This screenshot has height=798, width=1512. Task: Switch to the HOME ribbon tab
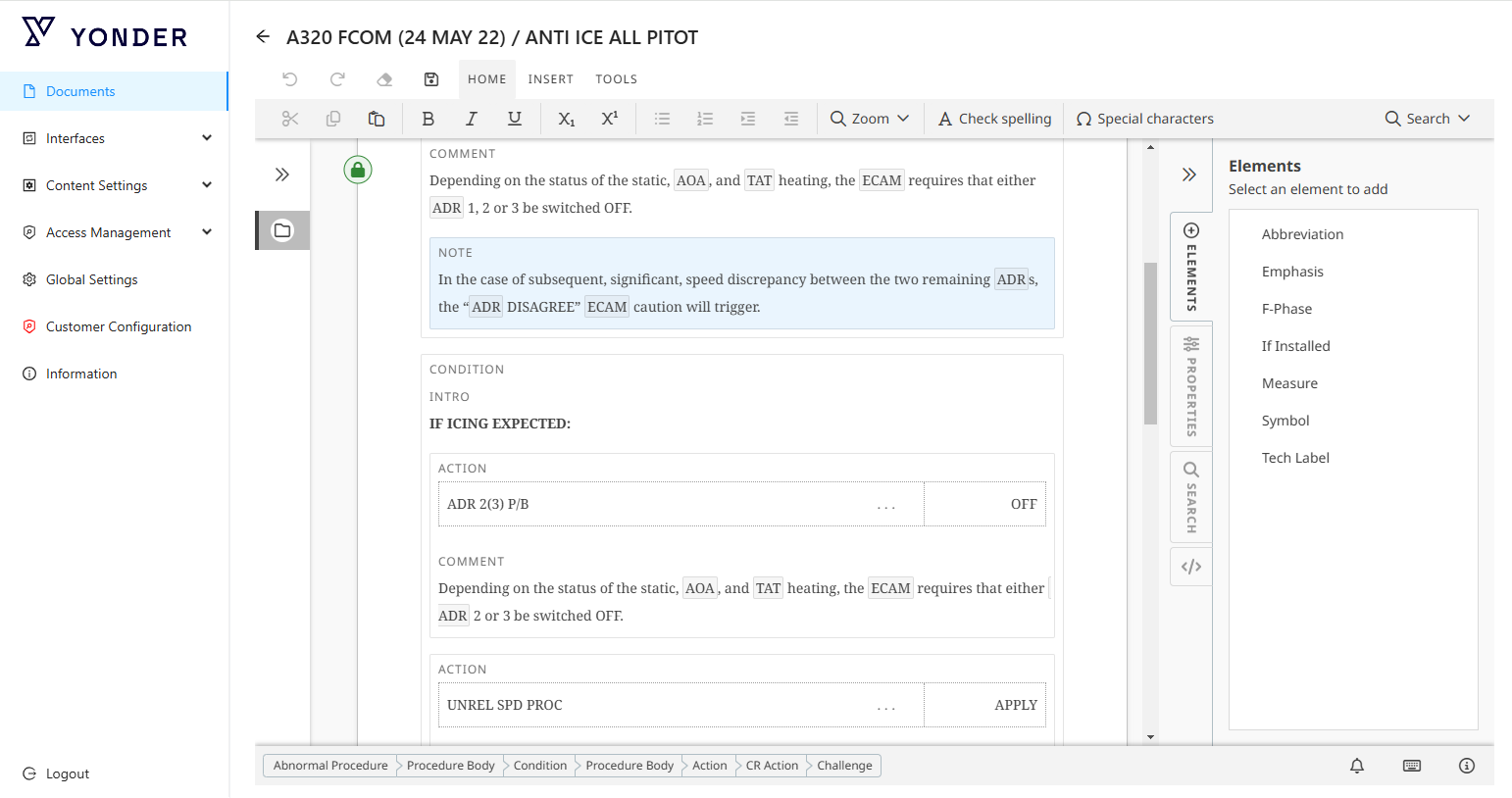487,79
